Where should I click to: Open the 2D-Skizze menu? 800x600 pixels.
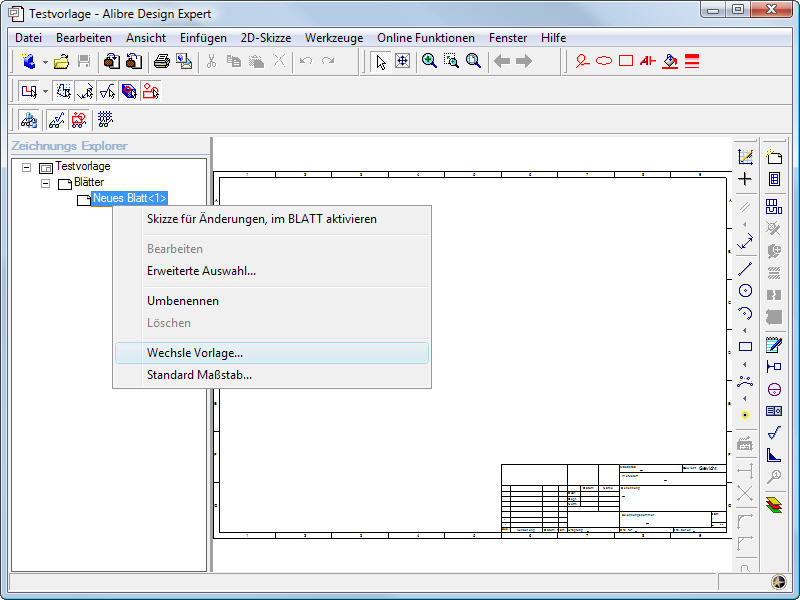coord(266,38)
